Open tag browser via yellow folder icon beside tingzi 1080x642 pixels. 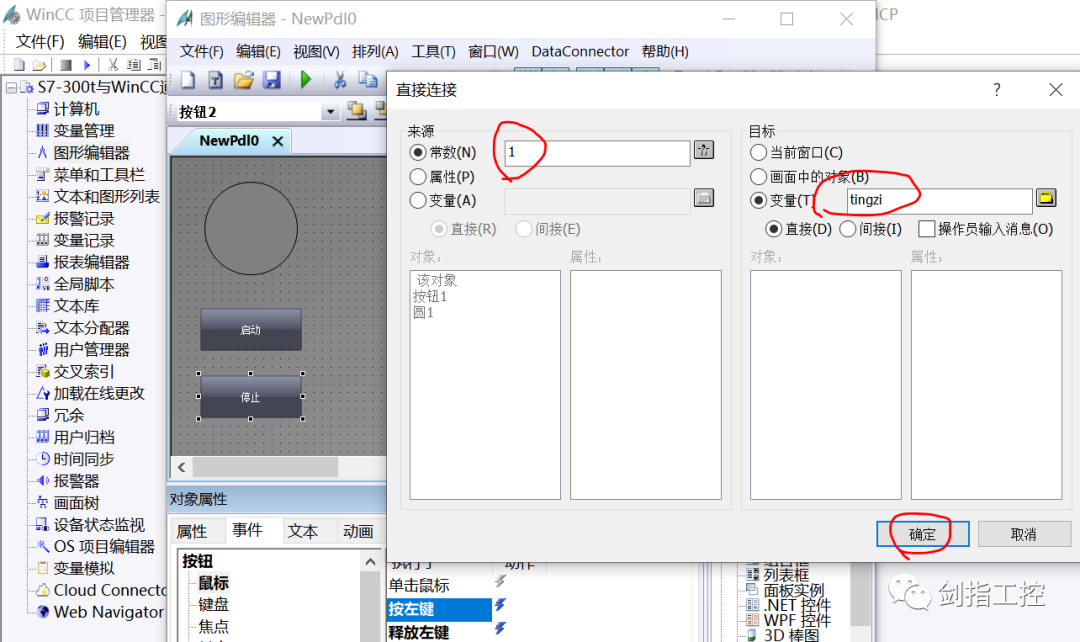pos(1046,200)
